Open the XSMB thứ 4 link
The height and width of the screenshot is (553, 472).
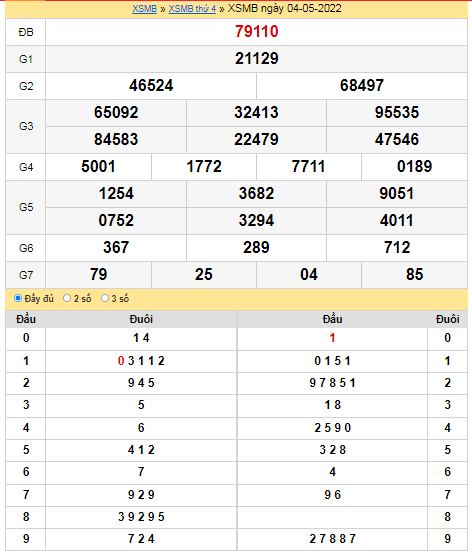coord(192,8)
